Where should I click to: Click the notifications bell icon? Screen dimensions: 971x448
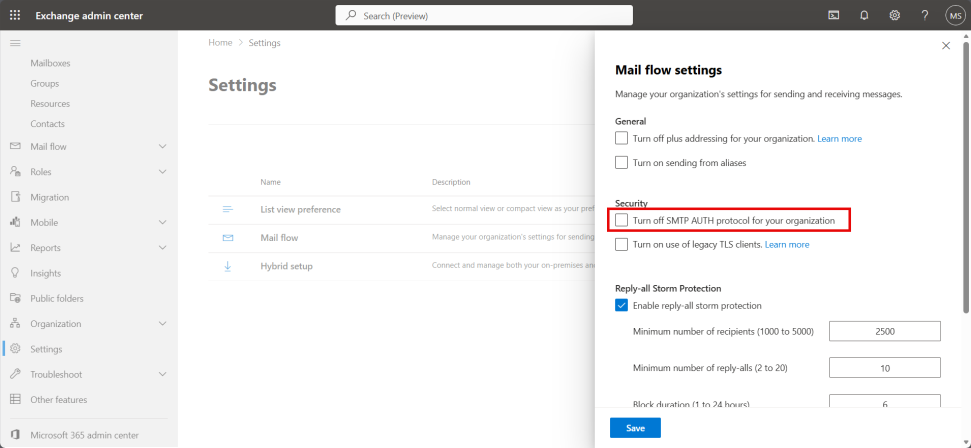click(x=864, y=15)
